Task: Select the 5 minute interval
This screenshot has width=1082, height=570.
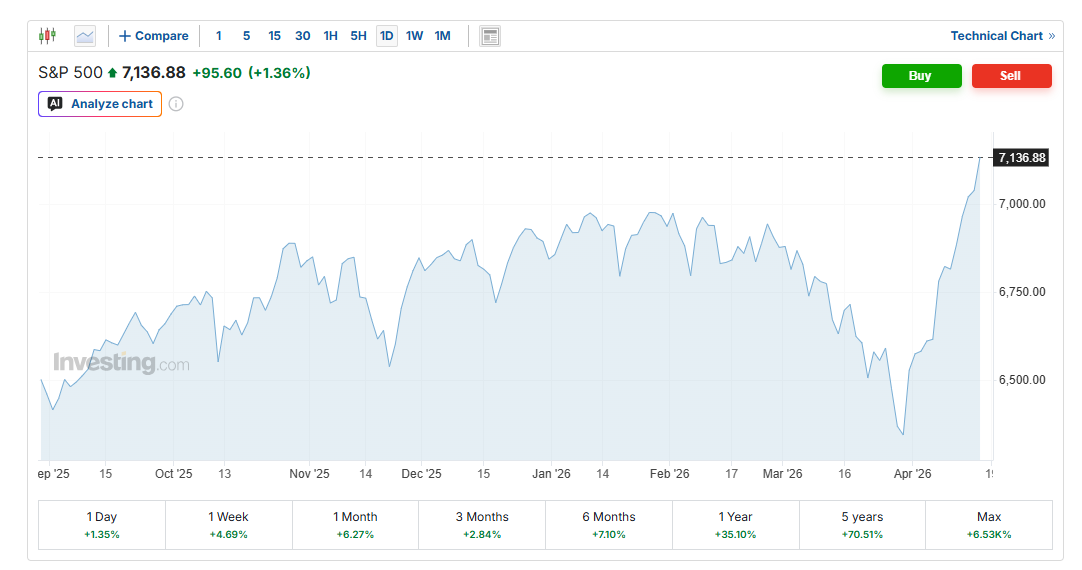Action: click(246, 36)
